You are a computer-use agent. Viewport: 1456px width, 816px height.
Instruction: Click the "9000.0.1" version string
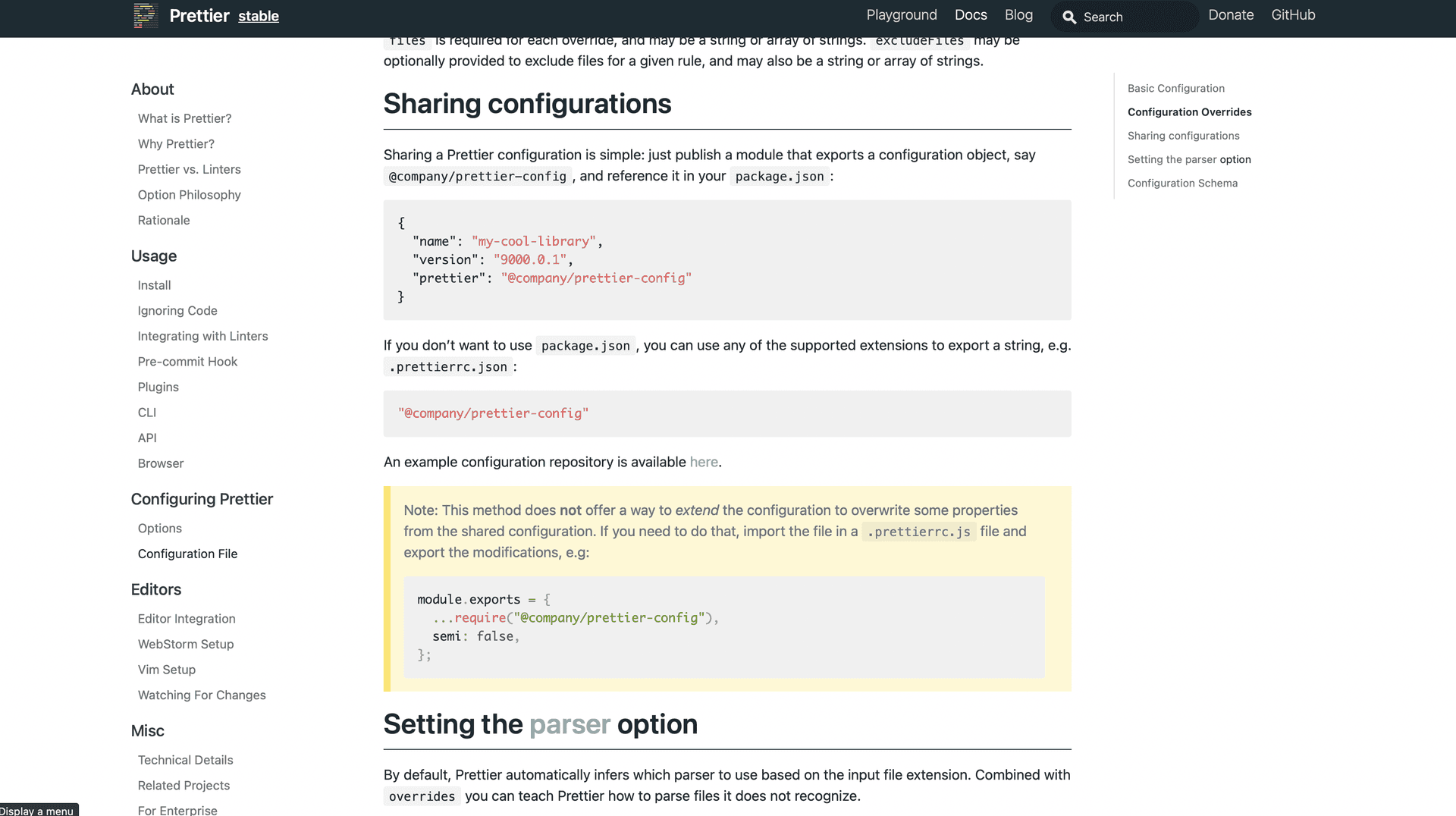click(530, 259)
